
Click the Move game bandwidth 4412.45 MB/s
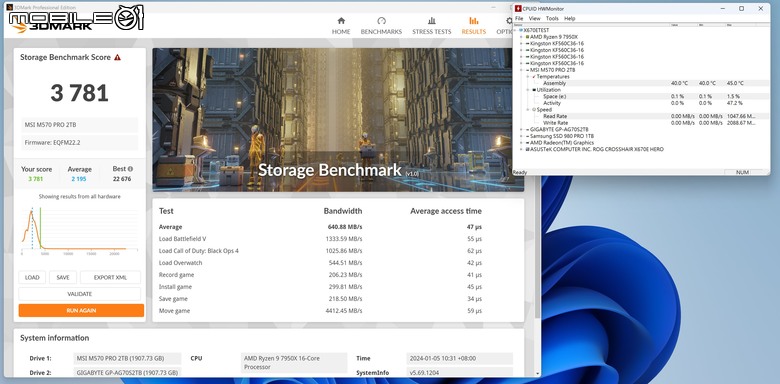[345, 311]
